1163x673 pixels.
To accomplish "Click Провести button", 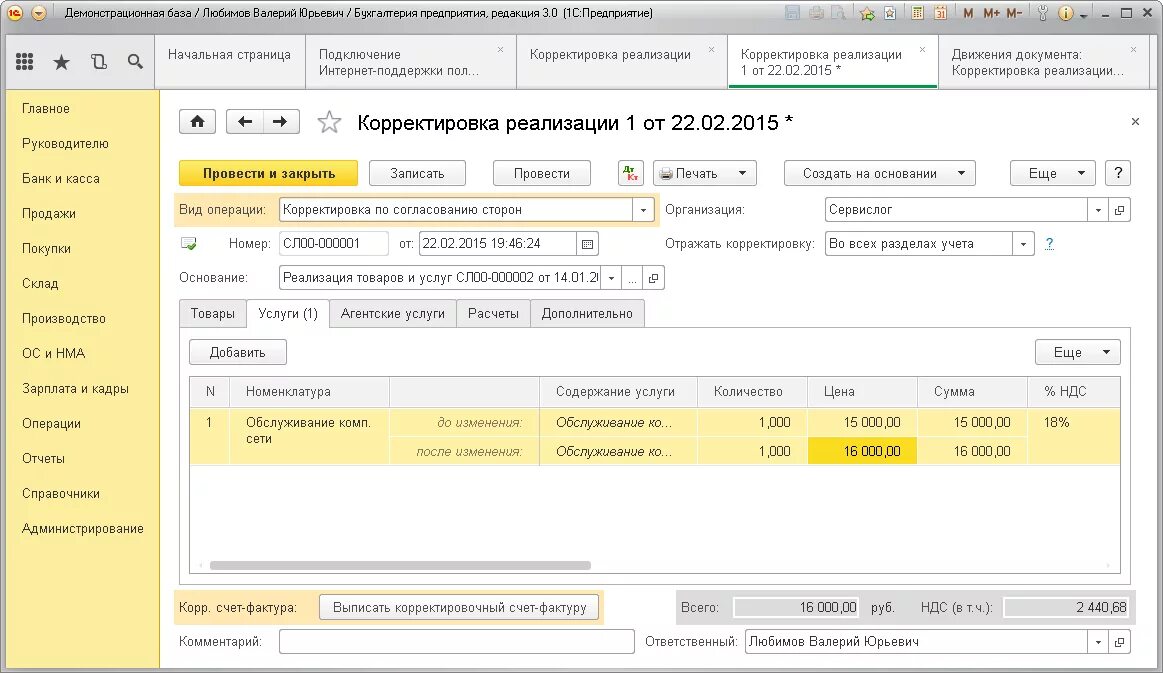I will 541,174.
